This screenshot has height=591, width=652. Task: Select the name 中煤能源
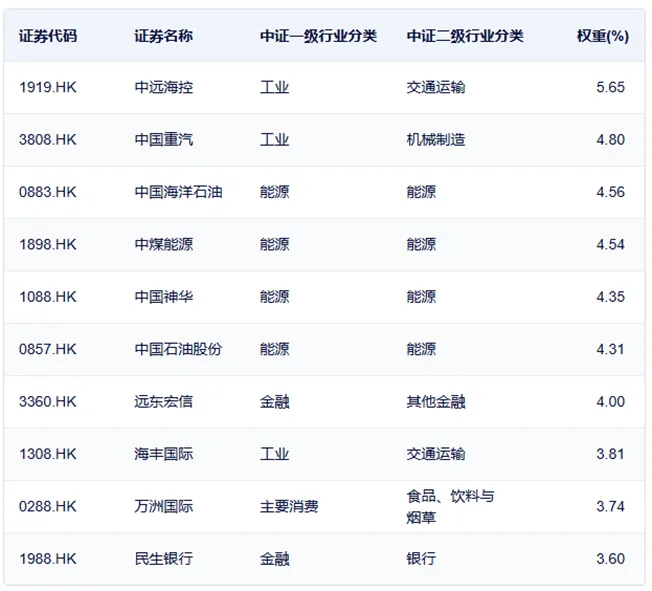[x=163, y=245]
